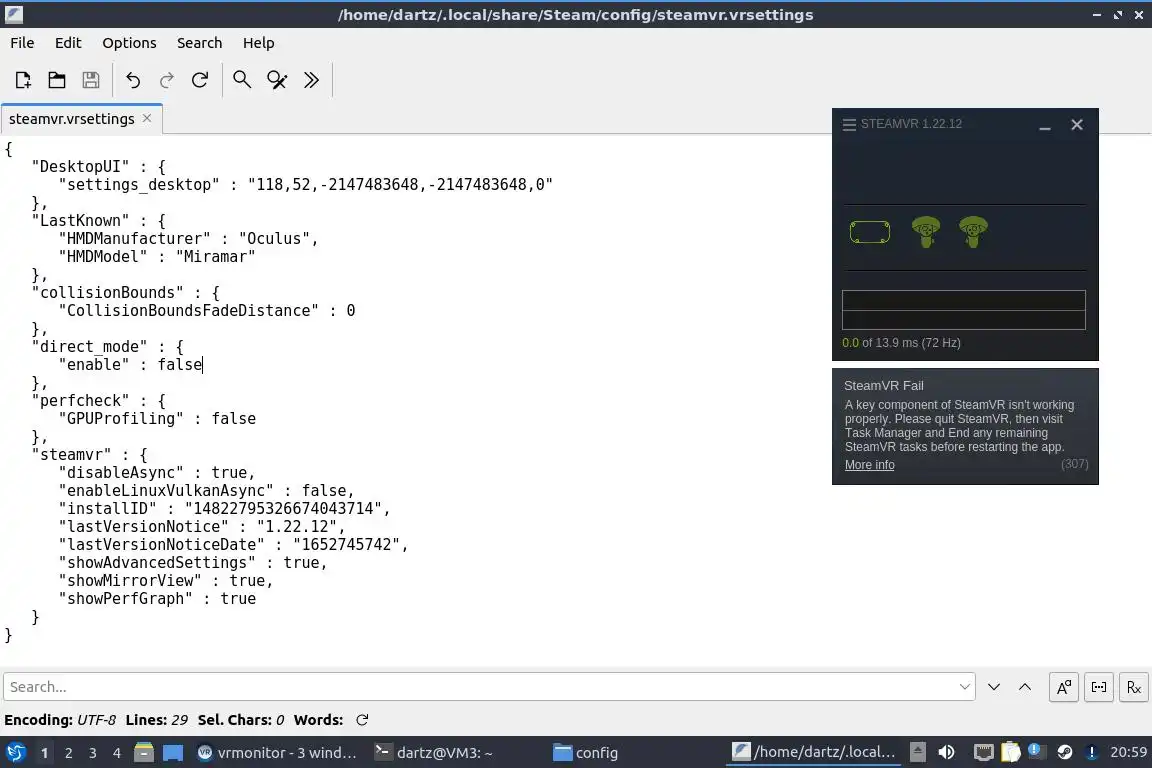
Task: Redo the last undone edit
Action: coord(167,79)
